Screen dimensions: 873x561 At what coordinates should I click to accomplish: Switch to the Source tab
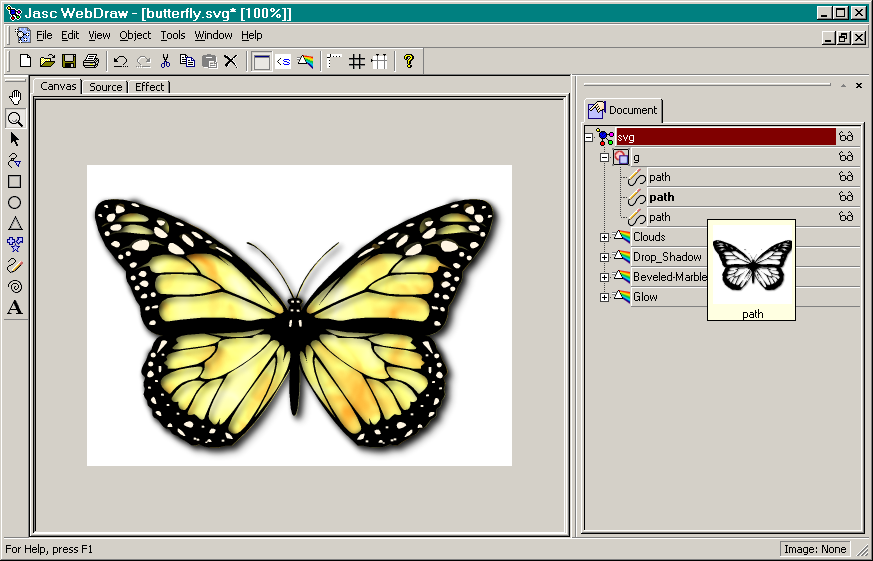[x=105, y=87]
